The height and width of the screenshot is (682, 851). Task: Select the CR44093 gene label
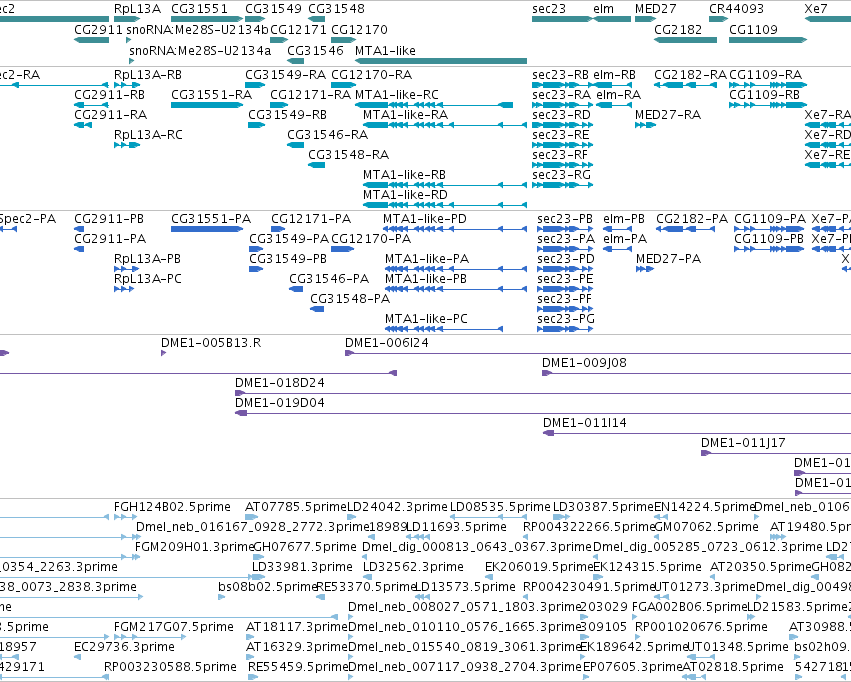[736, 9]
